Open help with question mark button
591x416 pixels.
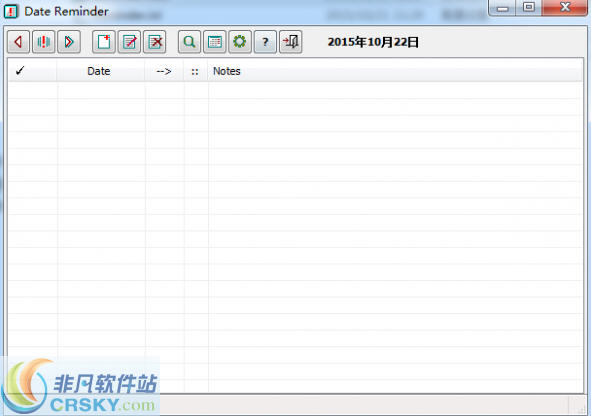pos(265,41)
